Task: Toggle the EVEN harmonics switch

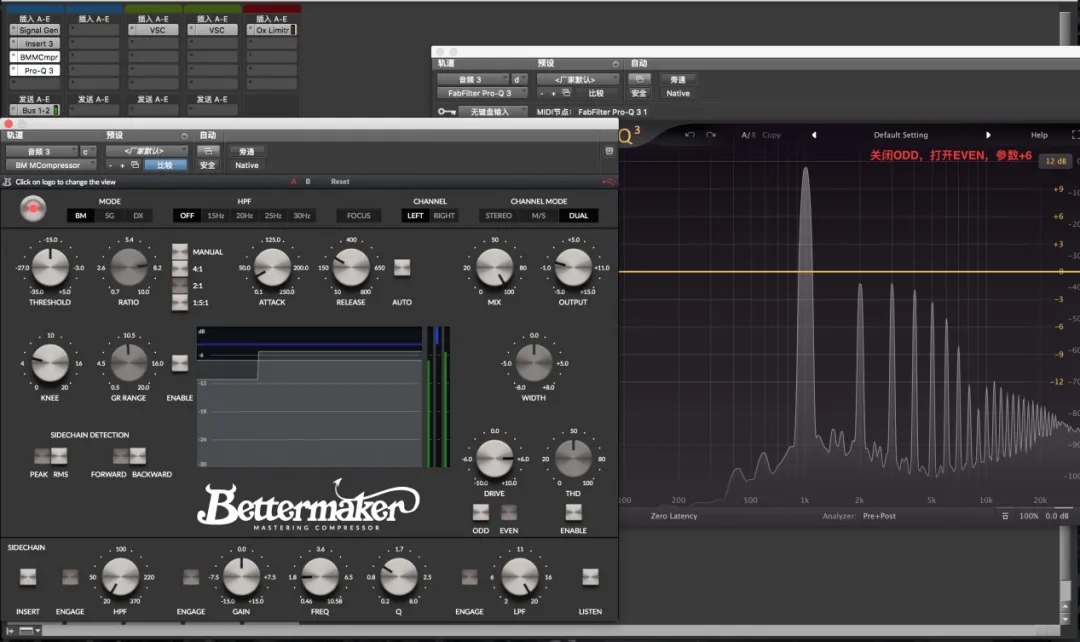Action: pyautogui.click(x=509, y=512)
